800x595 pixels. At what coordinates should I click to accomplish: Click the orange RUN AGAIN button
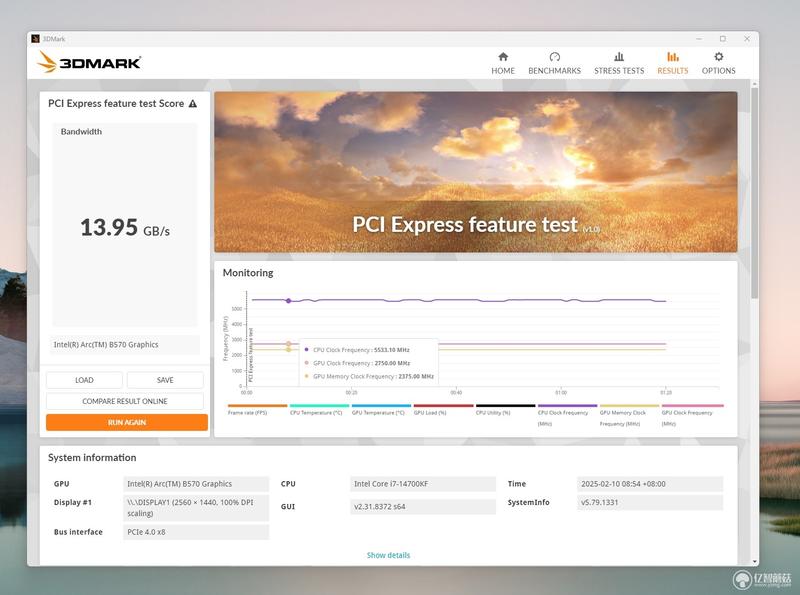pyautogui.click(x=127, y=423)
